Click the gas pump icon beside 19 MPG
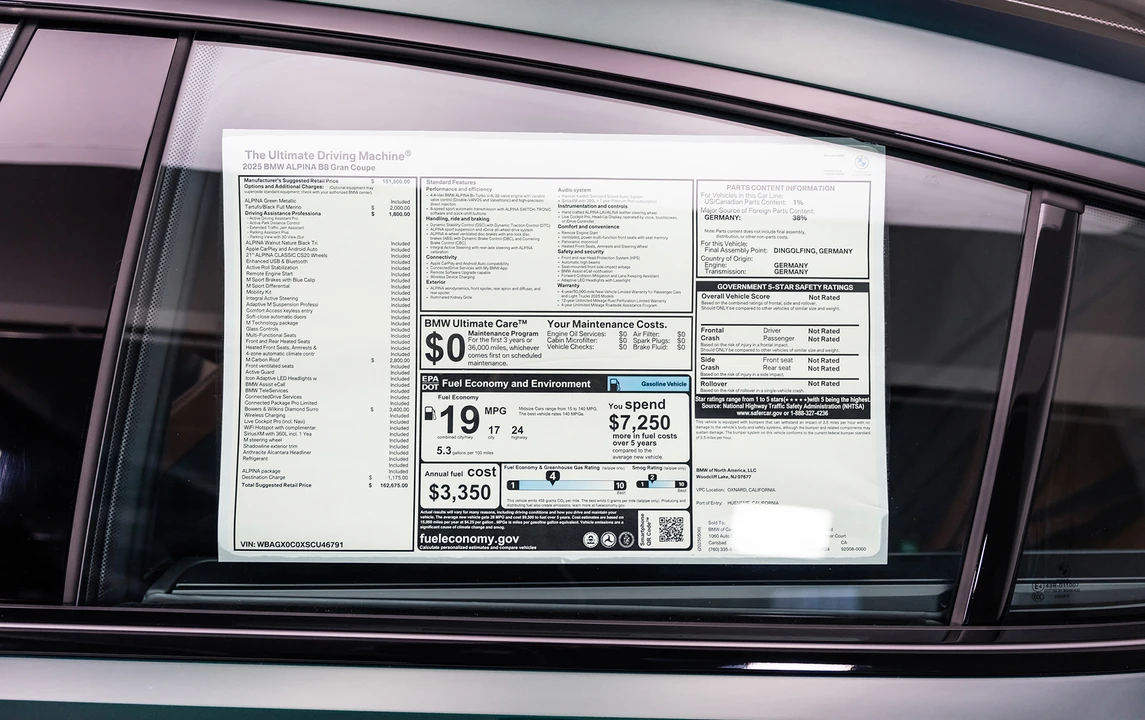The width and height of the screenshot is (1145, 720). click(430, 413)
